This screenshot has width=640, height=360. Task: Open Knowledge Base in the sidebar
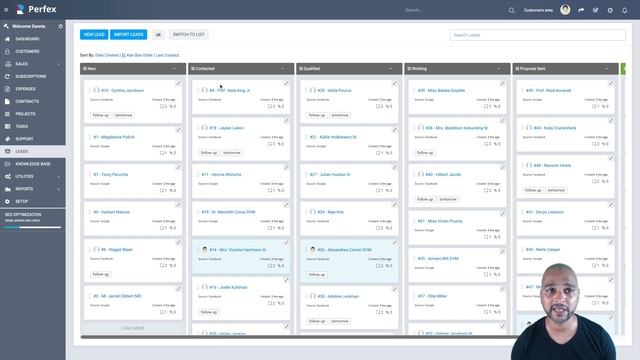click(x=33, y=164)
